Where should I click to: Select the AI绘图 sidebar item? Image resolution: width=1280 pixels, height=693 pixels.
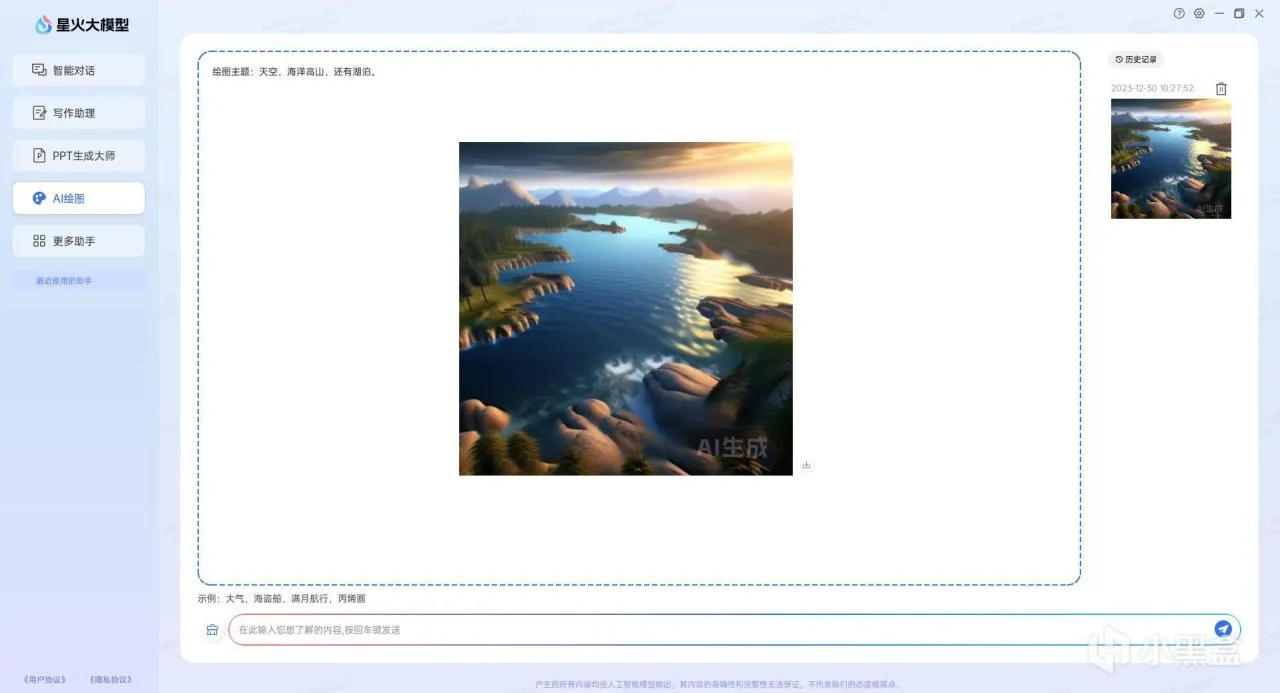[78, 198]
